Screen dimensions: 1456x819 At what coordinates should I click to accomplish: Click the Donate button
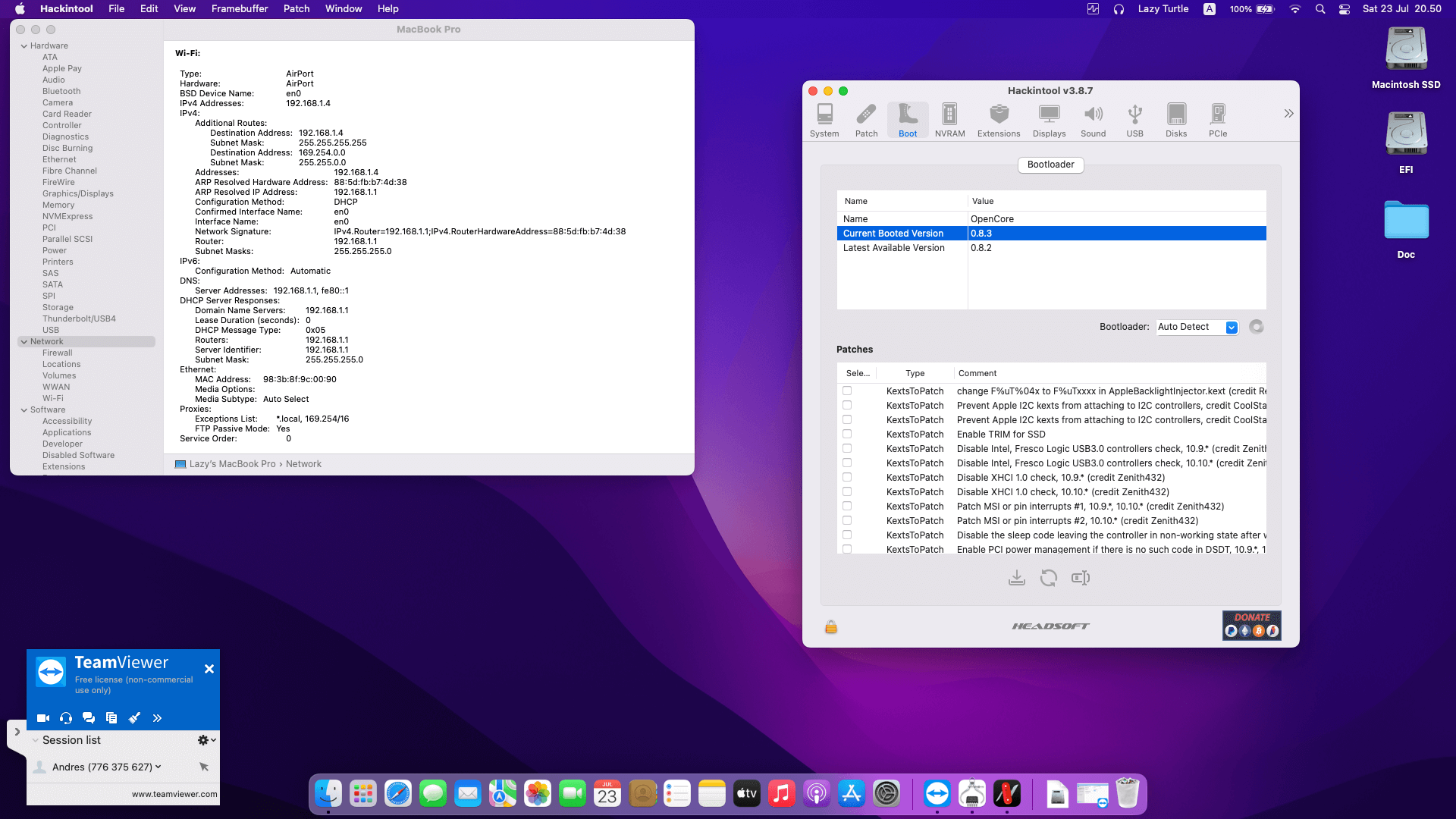click(x=1252, y=626)
